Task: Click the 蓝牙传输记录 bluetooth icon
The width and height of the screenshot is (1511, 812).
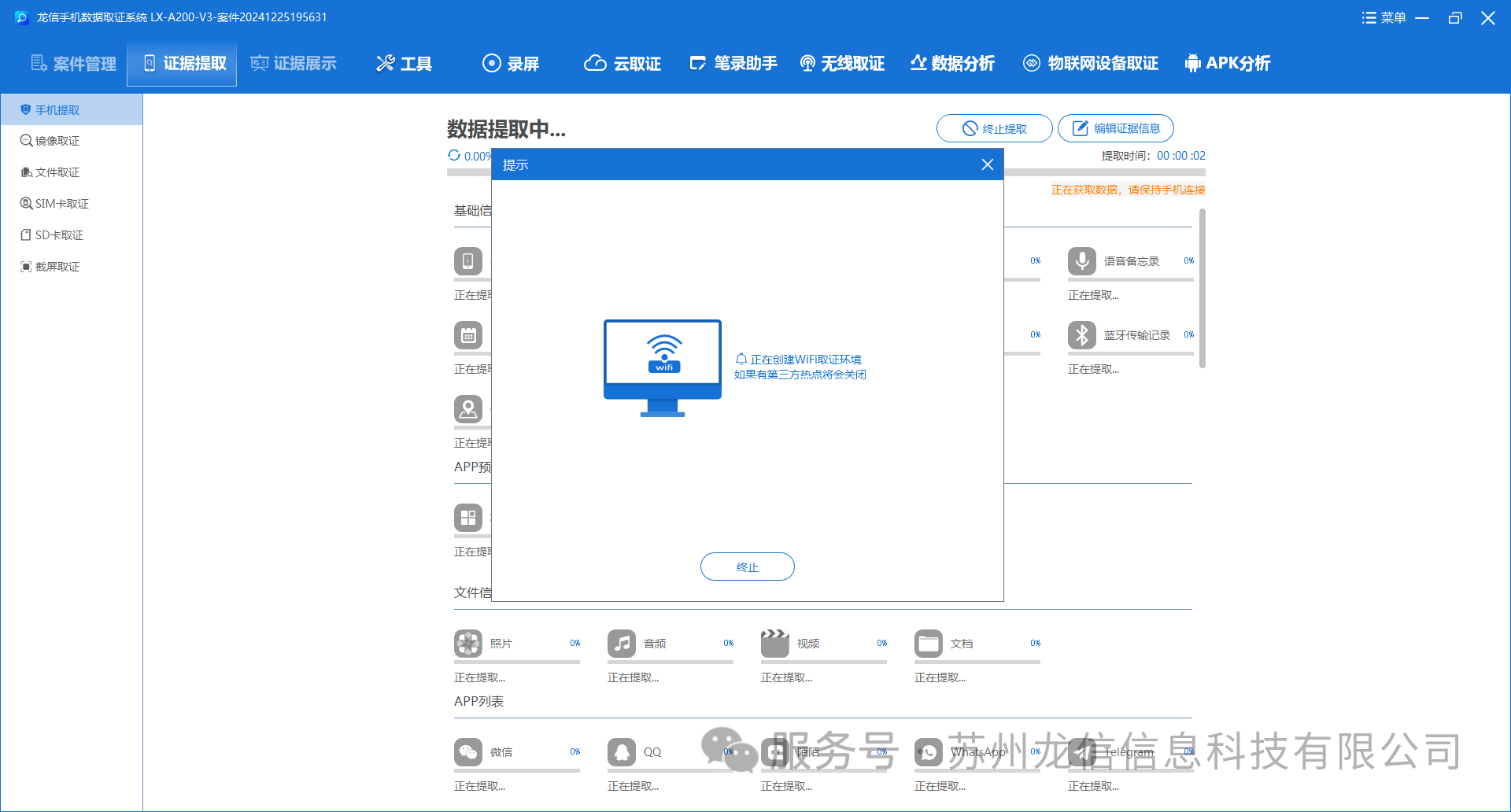Action: click(x=1081, y=335)
